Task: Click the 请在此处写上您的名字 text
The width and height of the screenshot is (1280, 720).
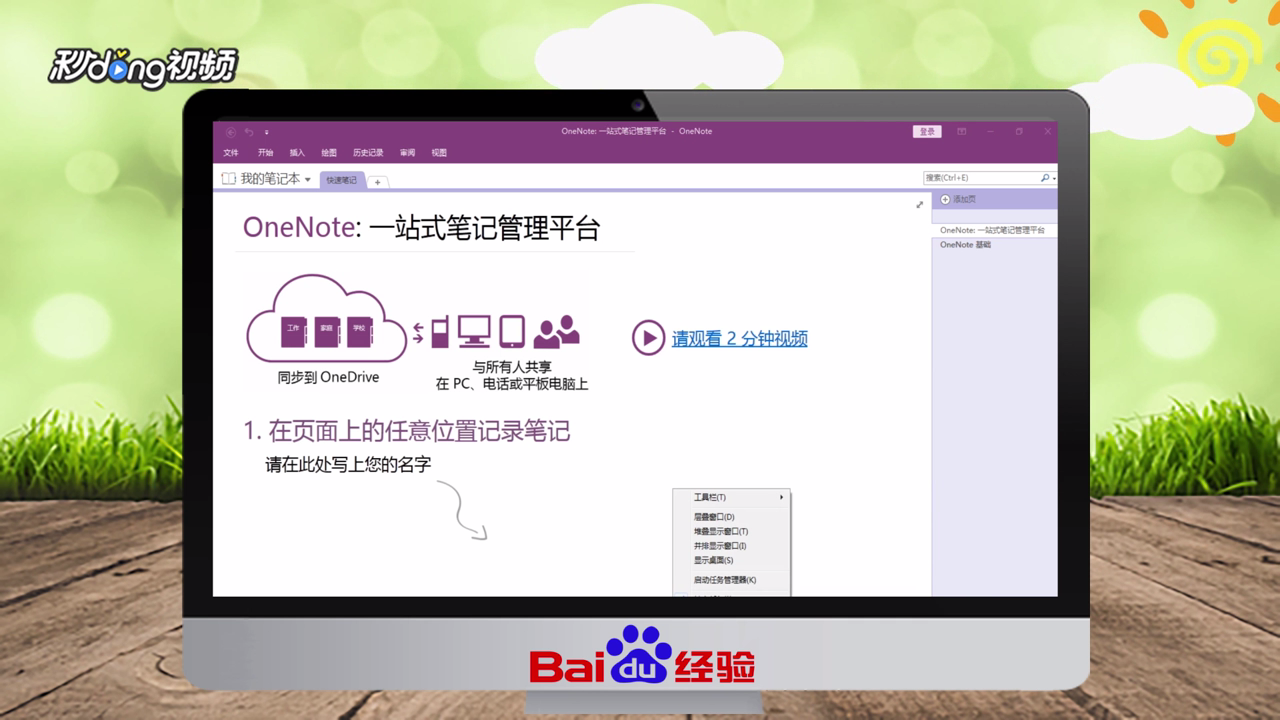Action: (x=348, y=464)
